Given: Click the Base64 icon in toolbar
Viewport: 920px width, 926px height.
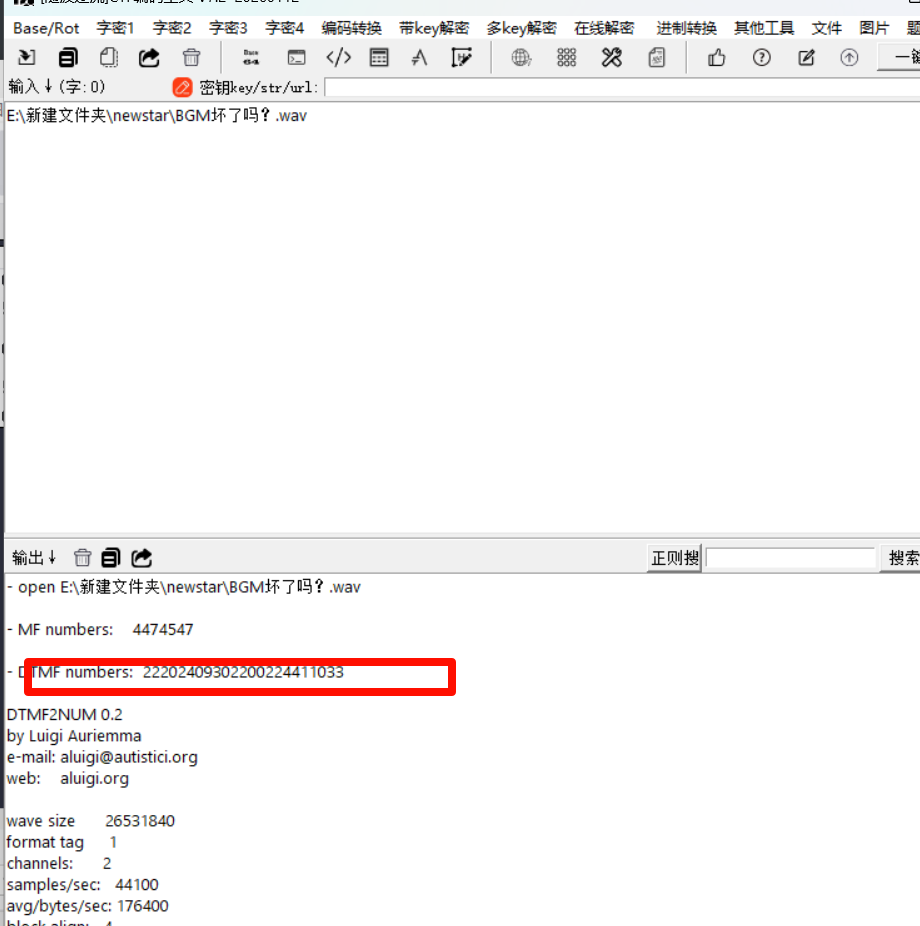Looking at the screenshot, I should 251,58.
